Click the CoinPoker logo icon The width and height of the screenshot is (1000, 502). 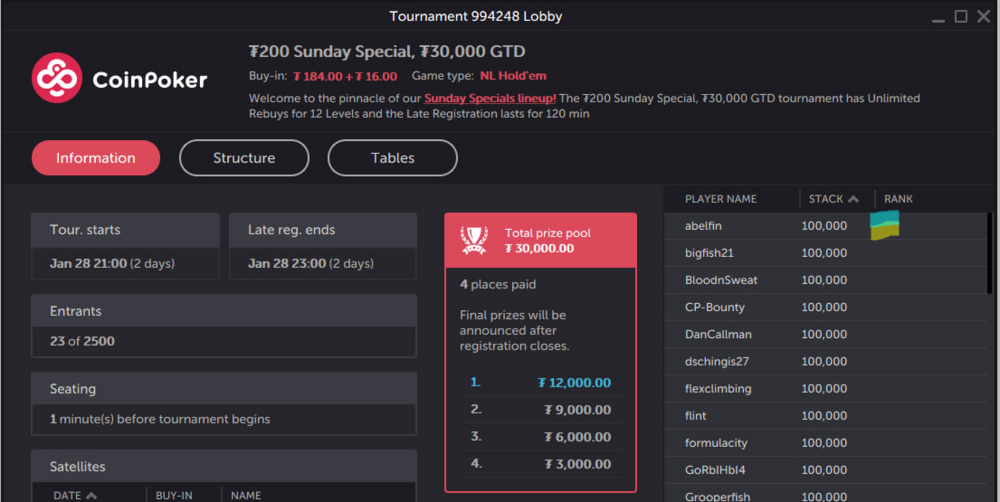click(57, 78)
